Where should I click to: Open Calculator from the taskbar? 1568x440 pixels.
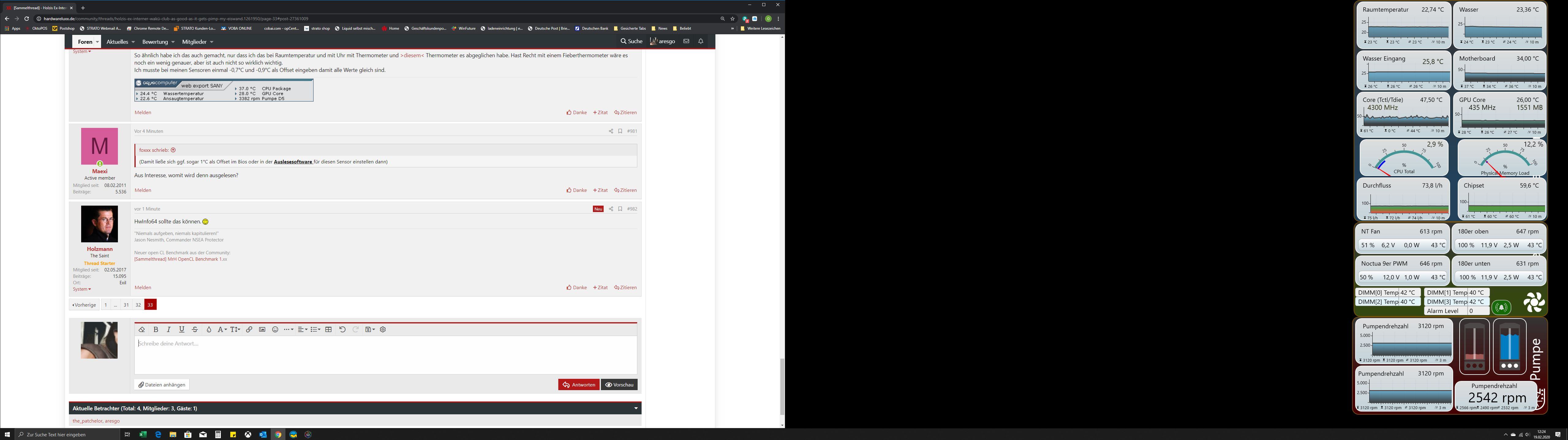[218, 434]
